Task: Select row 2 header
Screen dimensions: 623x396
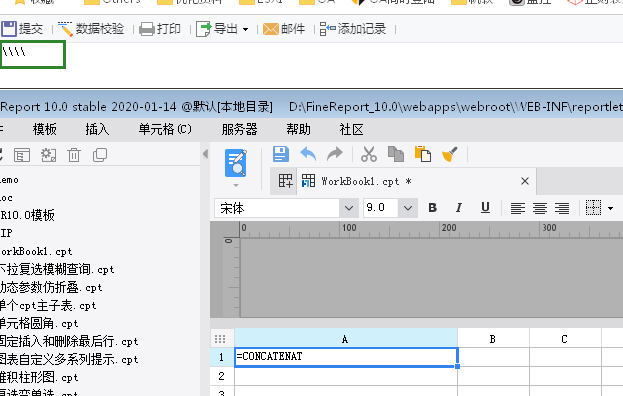Action: pos(222,376)
